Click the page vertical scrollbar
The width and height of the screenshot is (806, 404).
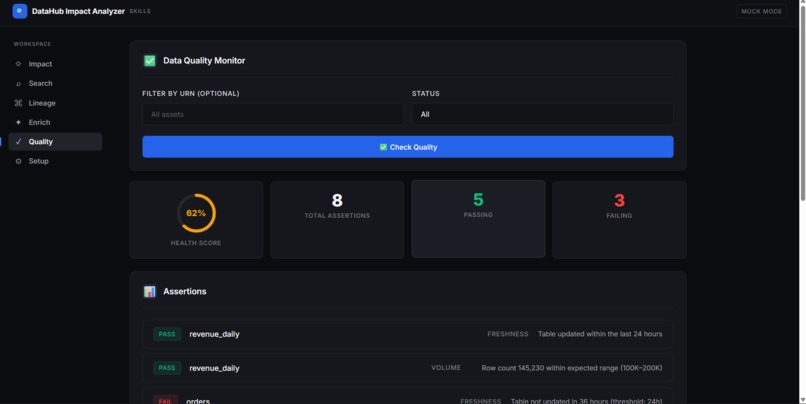[802, 103]
